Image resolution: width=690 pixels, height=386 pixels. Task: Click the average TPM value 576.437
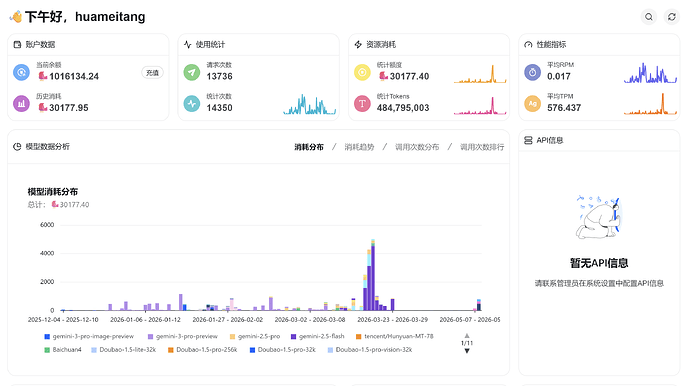click(x=564, y=107)
